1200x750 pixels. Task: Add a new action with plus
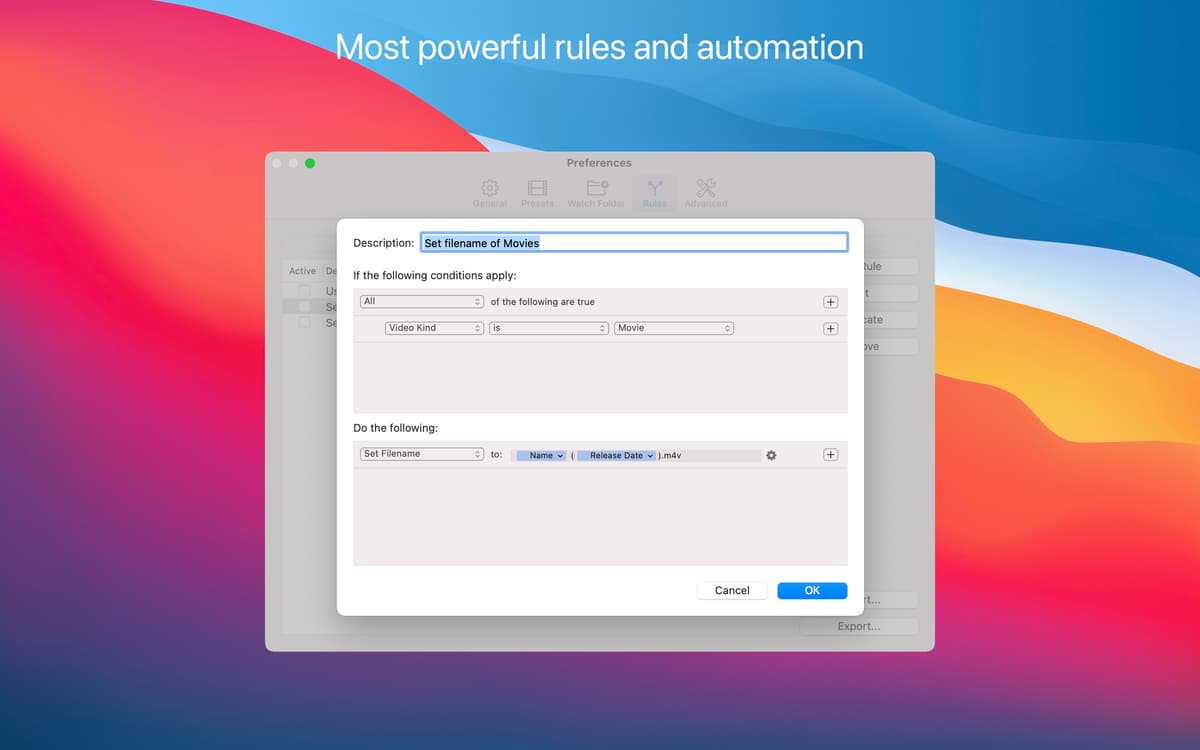[830, 454]
